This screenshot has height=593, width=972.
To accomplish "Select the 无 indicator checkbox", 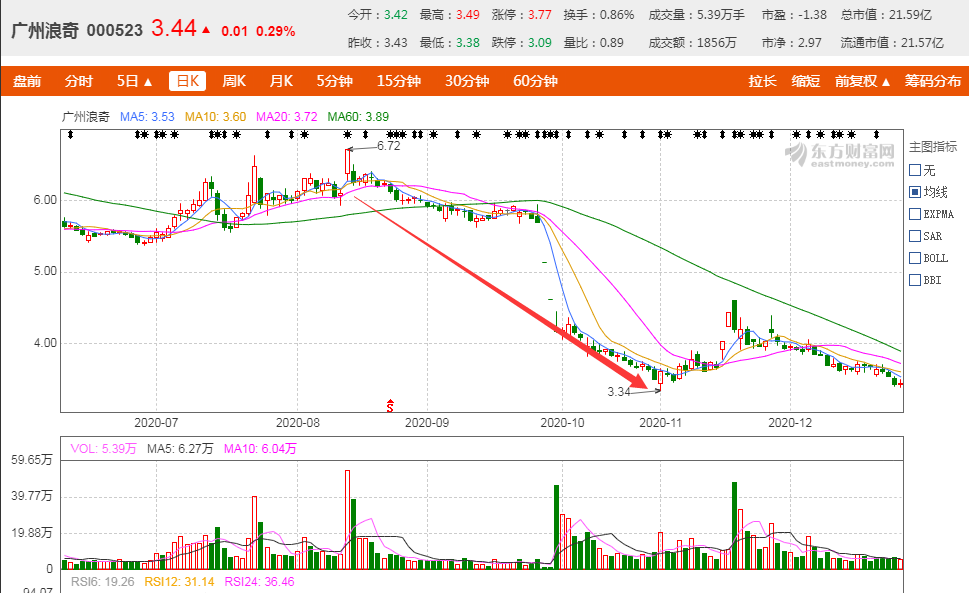I will [x=915, y=170].
